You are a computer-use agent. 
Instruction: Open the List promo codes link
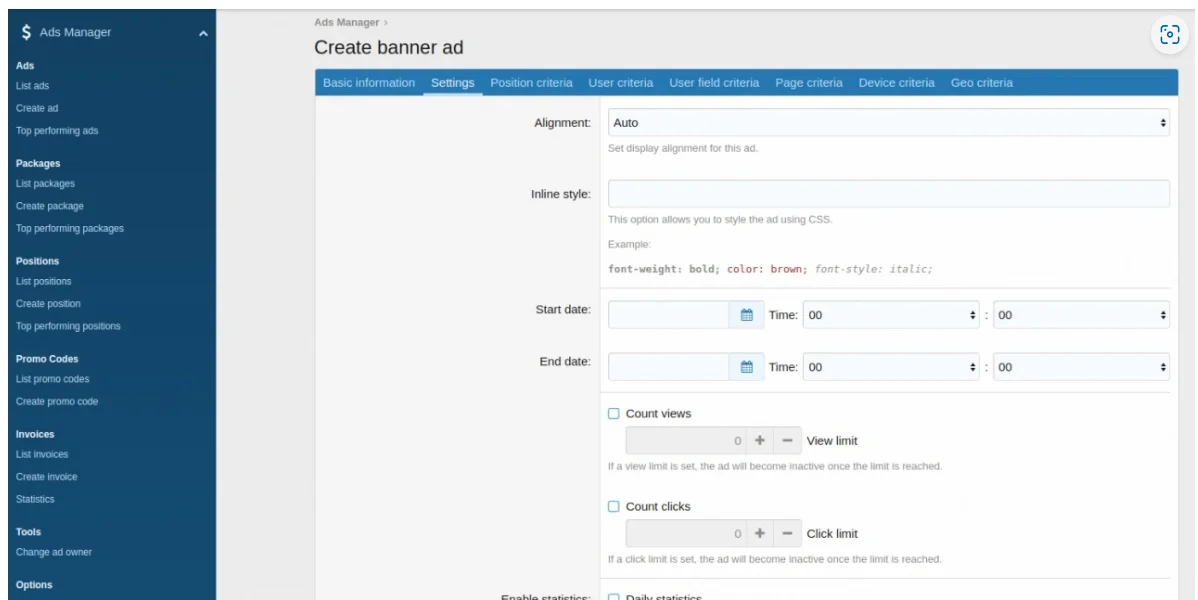(x=52, y=379)
